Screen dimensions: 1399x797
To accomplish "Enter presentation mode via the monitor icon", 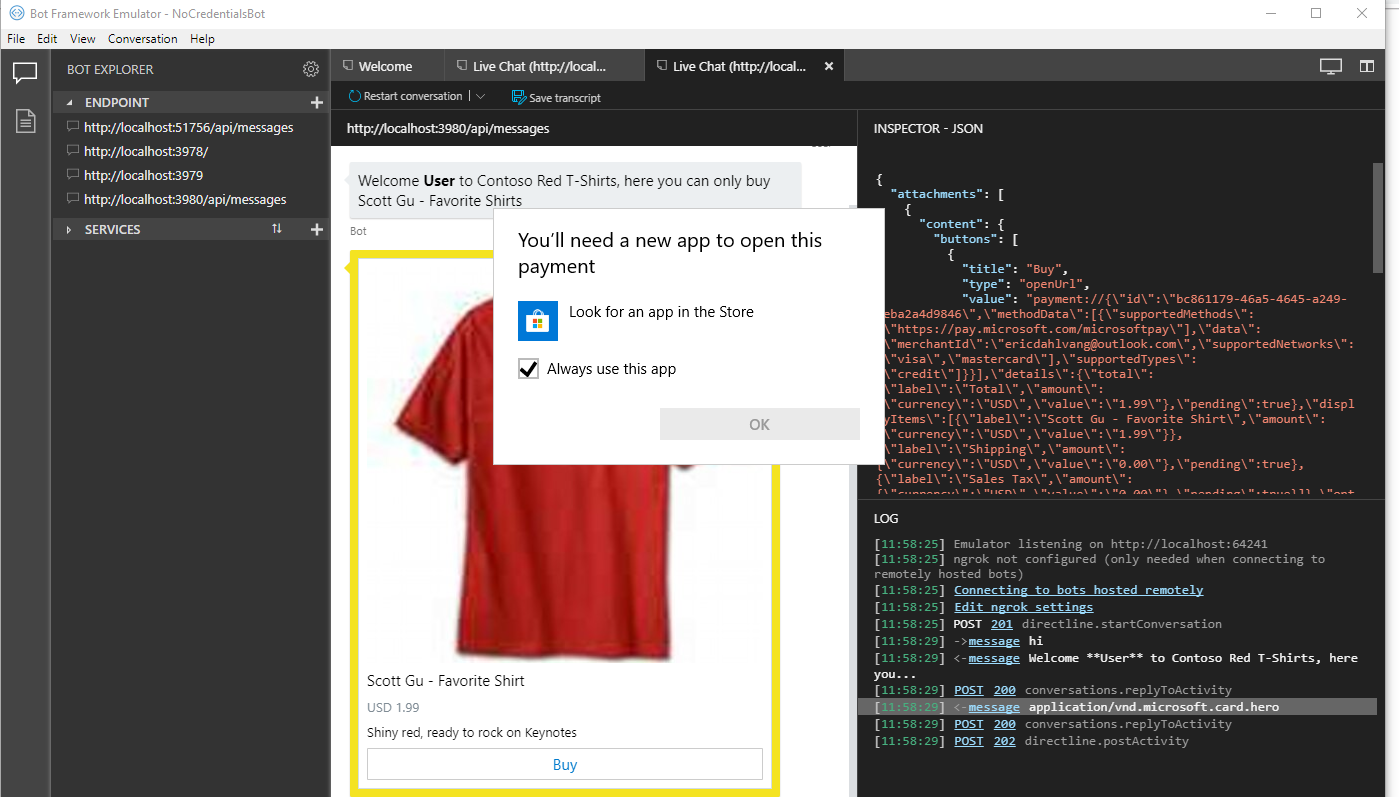I will pyautogui.click(x=1331, y=66).
